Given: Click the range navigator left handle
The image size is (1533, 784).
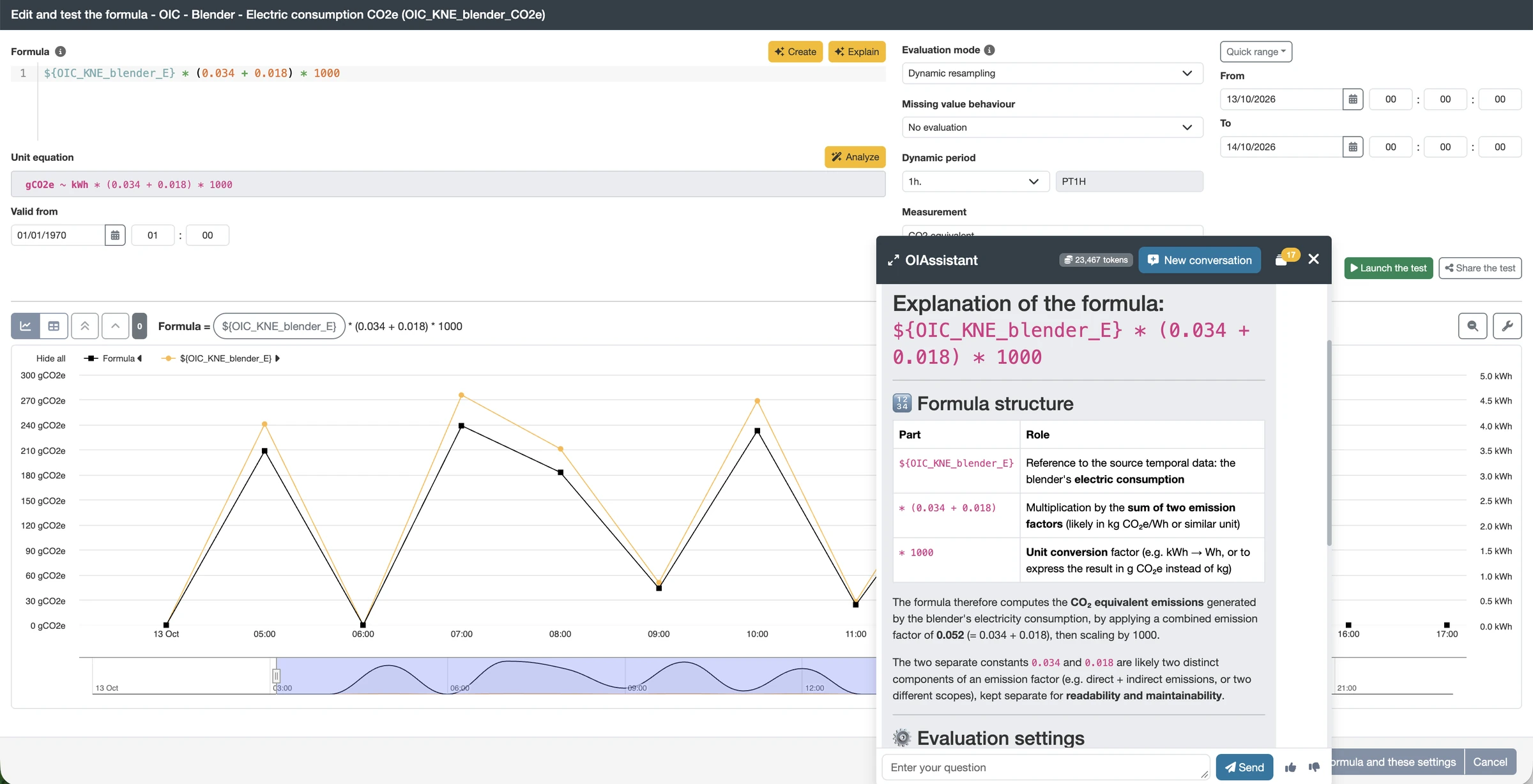Looking at the screenshot, I should pos(276,675).
